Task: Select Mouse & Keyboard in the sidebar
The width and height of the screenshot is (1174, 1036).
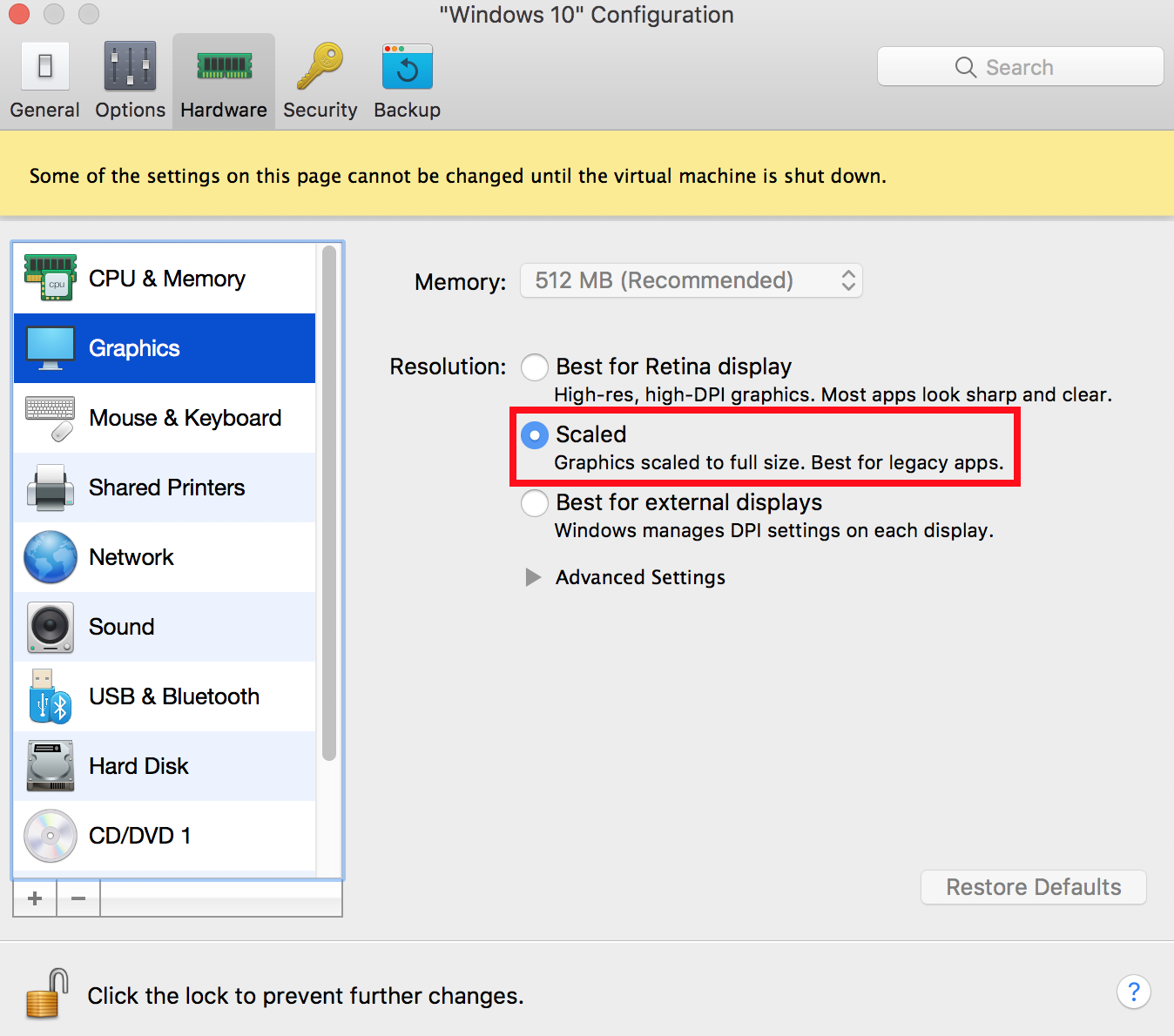Action: pyautogui.click(x=165, y=418)
